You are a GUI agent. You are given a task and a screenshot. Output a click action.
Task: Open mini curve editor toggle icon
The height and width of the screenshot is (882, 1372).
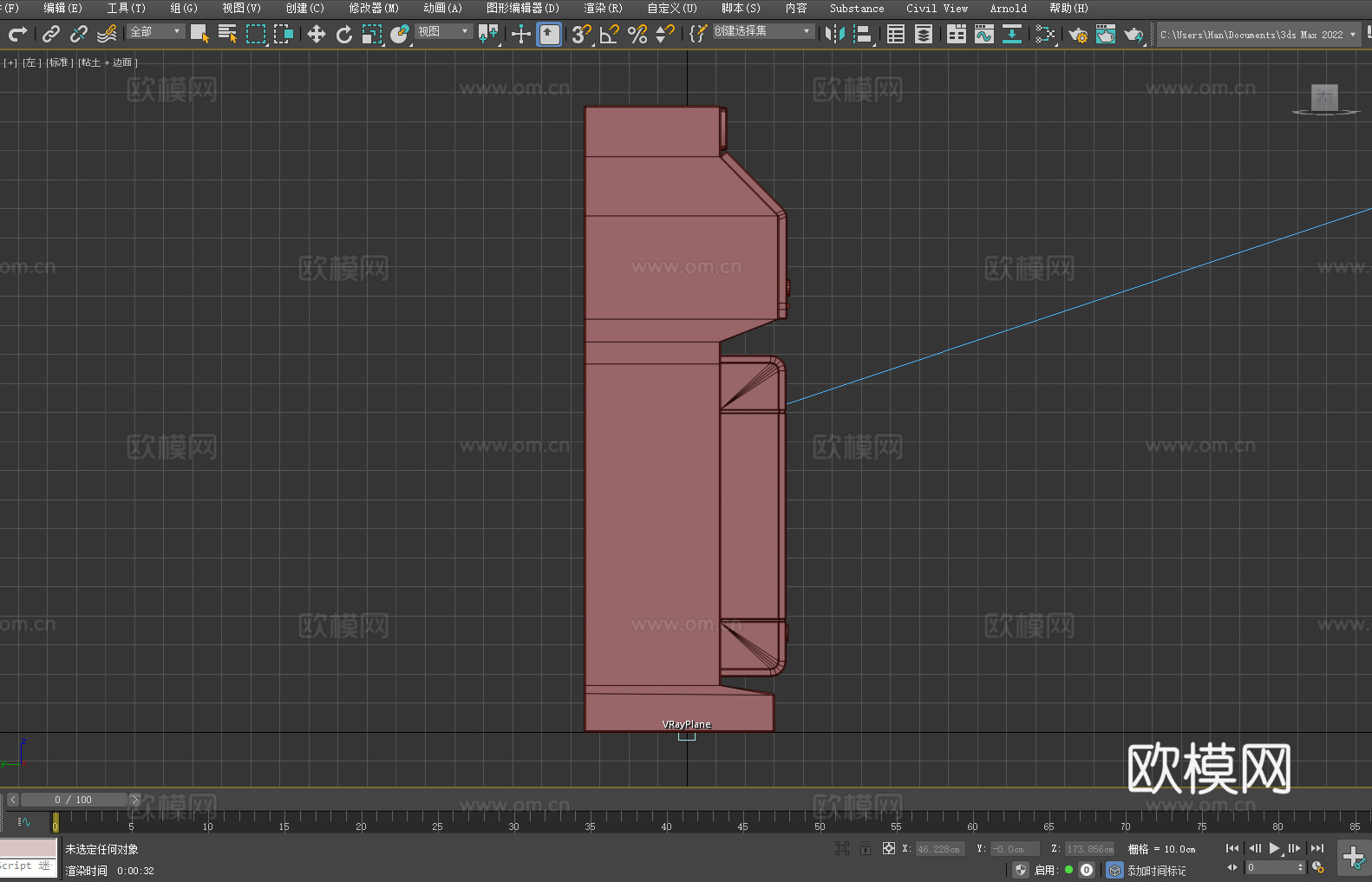(x=24, y=822)
